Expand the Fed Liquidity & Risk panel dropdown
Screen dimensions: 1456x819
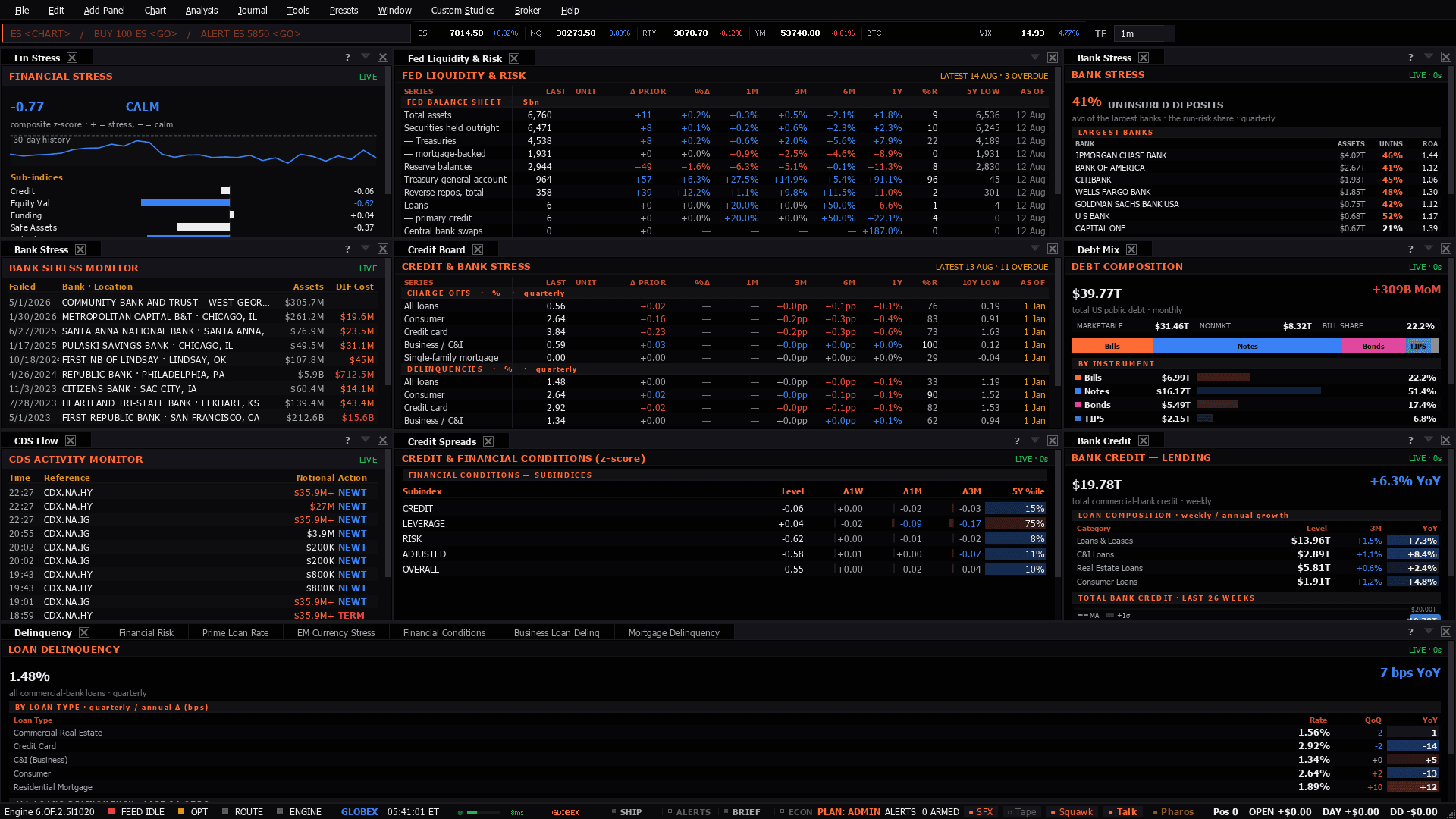[x=1035, y=57]
